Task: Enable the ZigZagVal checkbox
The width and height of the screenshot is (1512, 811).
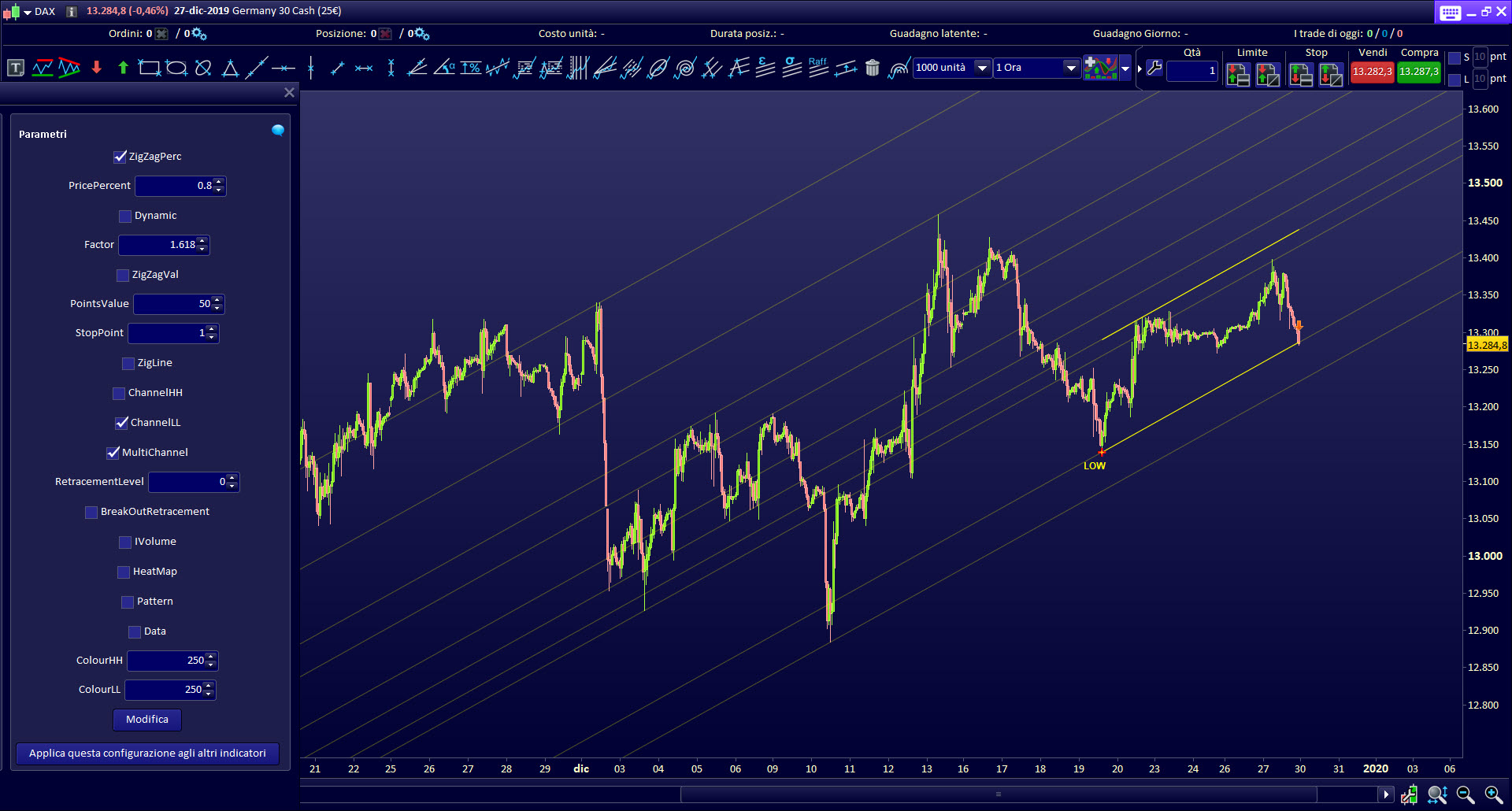Action: (x=123, y=275)
